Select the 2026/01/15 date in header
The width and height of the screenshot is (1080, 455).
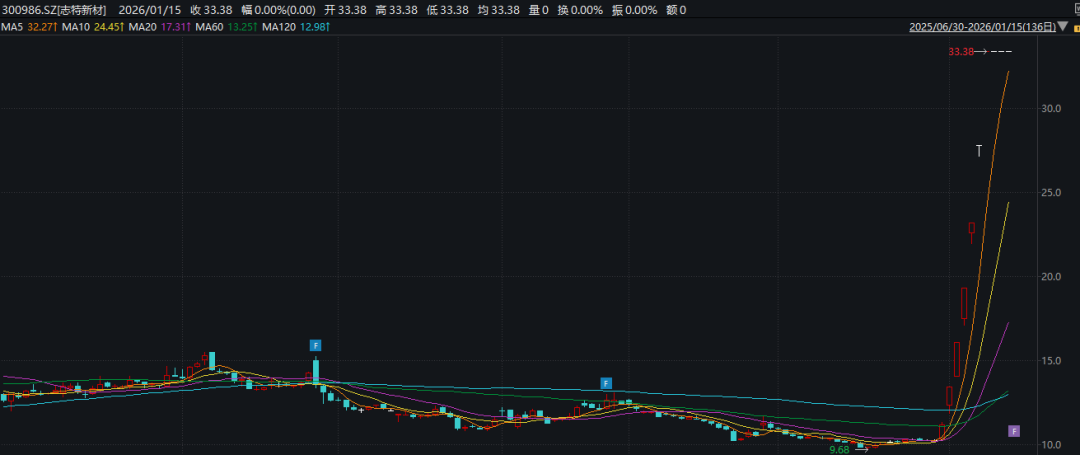[148, 9]
